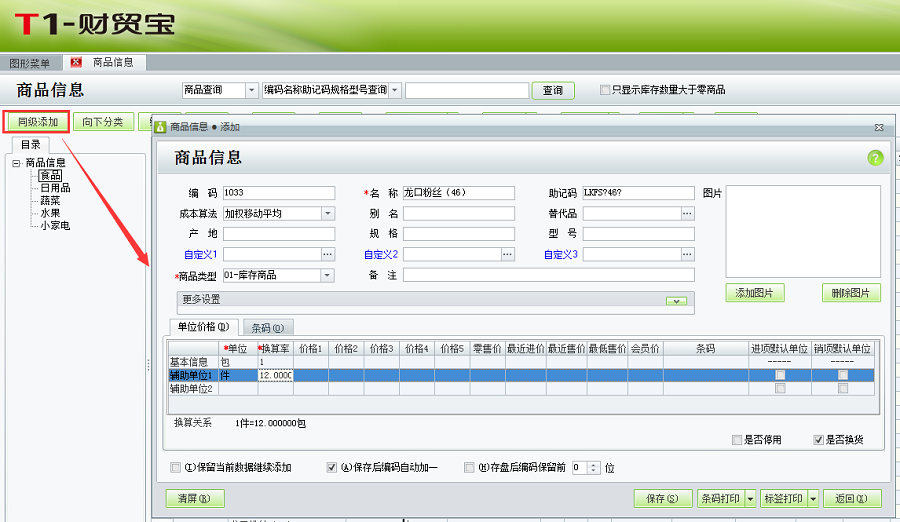Click the 自定义2 link label
The width and height of the screenshot is (900, 522).
(381, 254)
